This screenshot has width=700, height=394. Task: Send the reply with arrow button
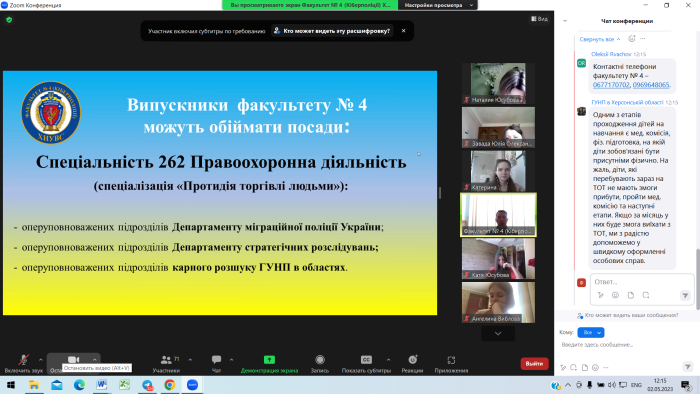(685, 295)
